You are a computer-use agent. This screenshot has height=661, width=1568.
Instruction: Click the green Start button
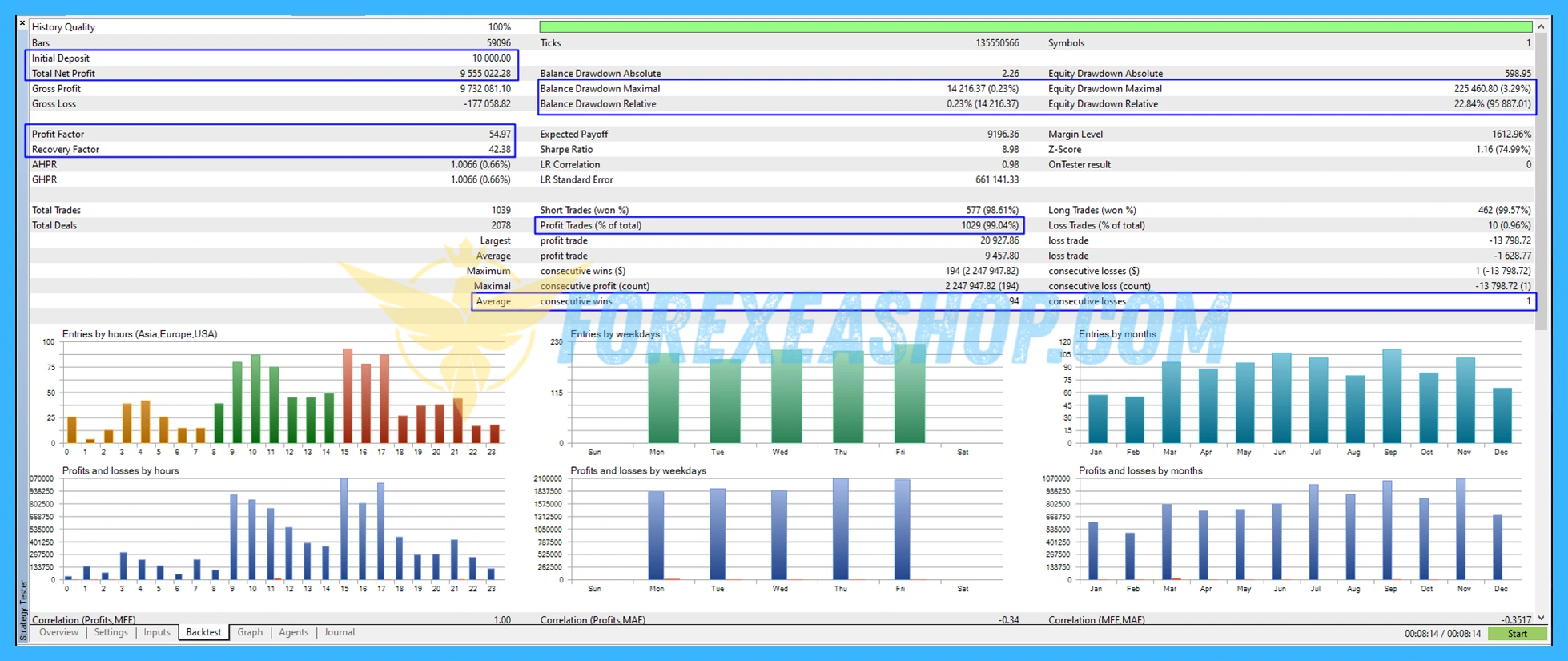pyautogui.click(x=1517, y=634)
